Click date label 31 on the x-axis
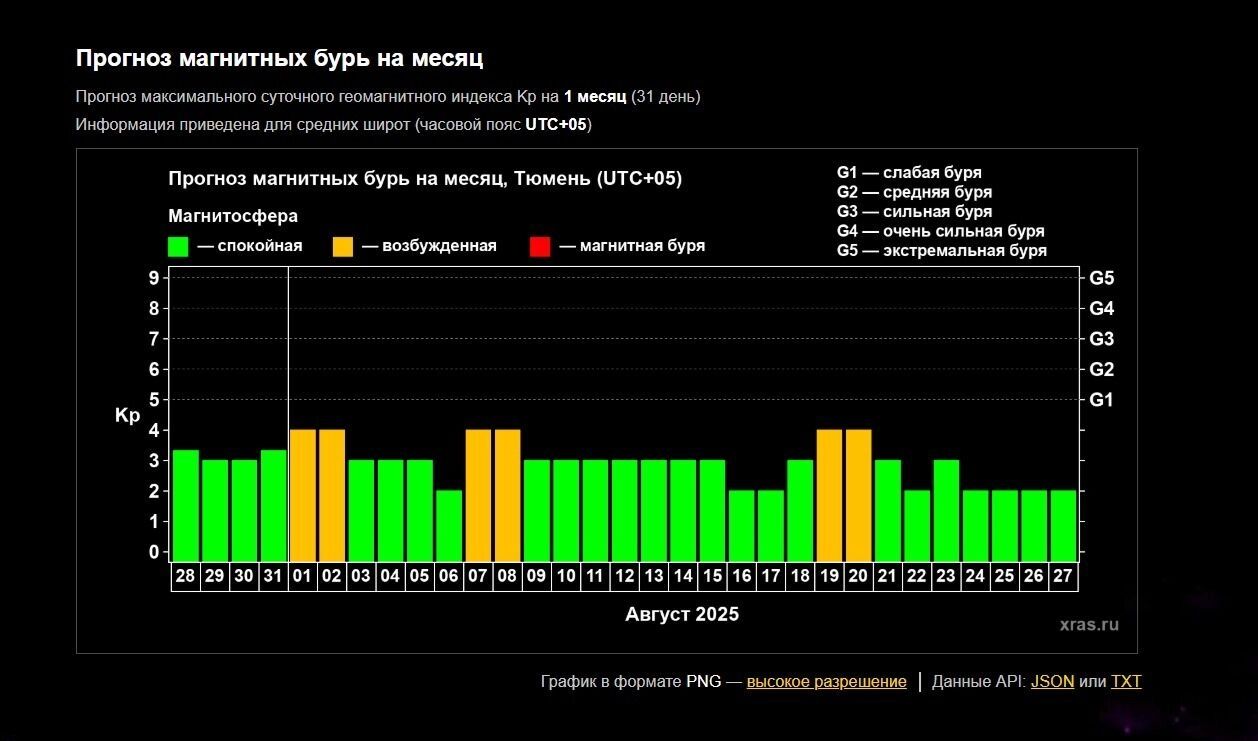 (273, 577)
